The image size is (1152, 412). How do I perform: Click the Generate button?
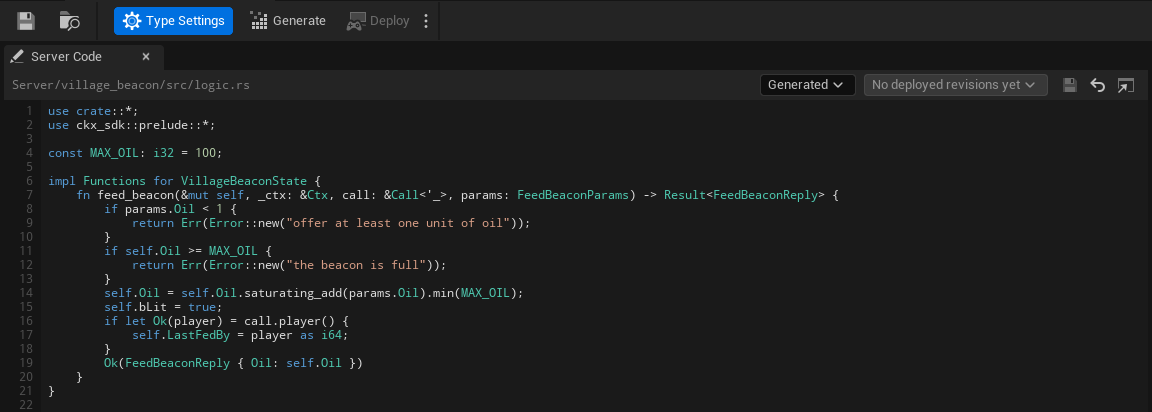coord(288,21)
